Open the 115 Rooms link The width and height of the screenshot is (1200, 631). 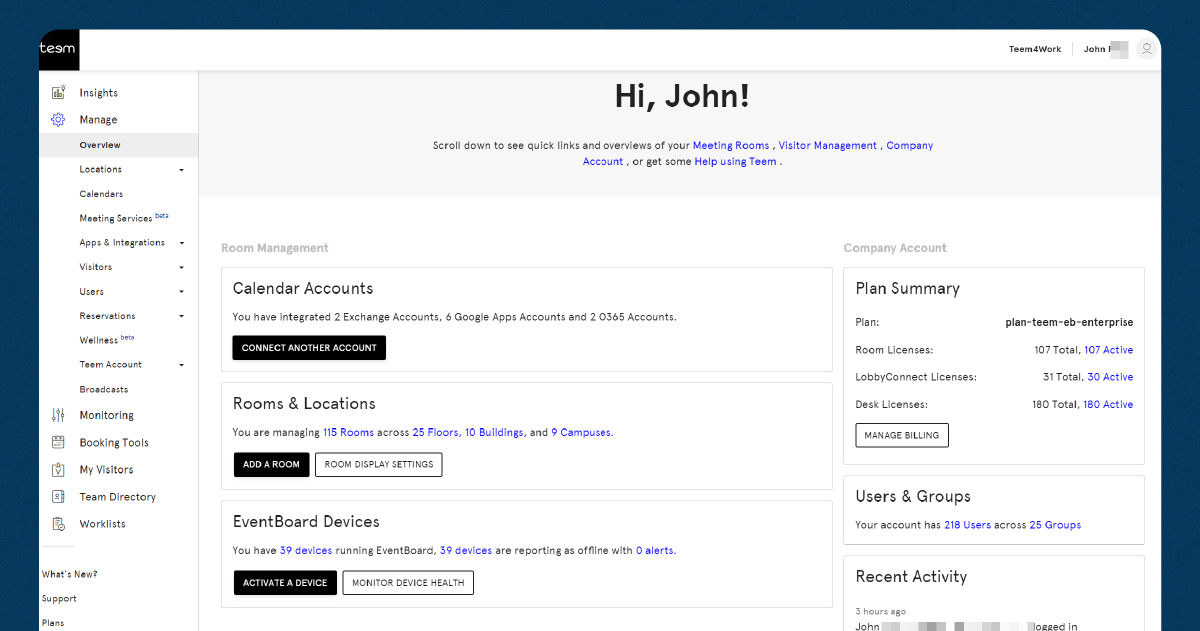click(x=348, y=433)
